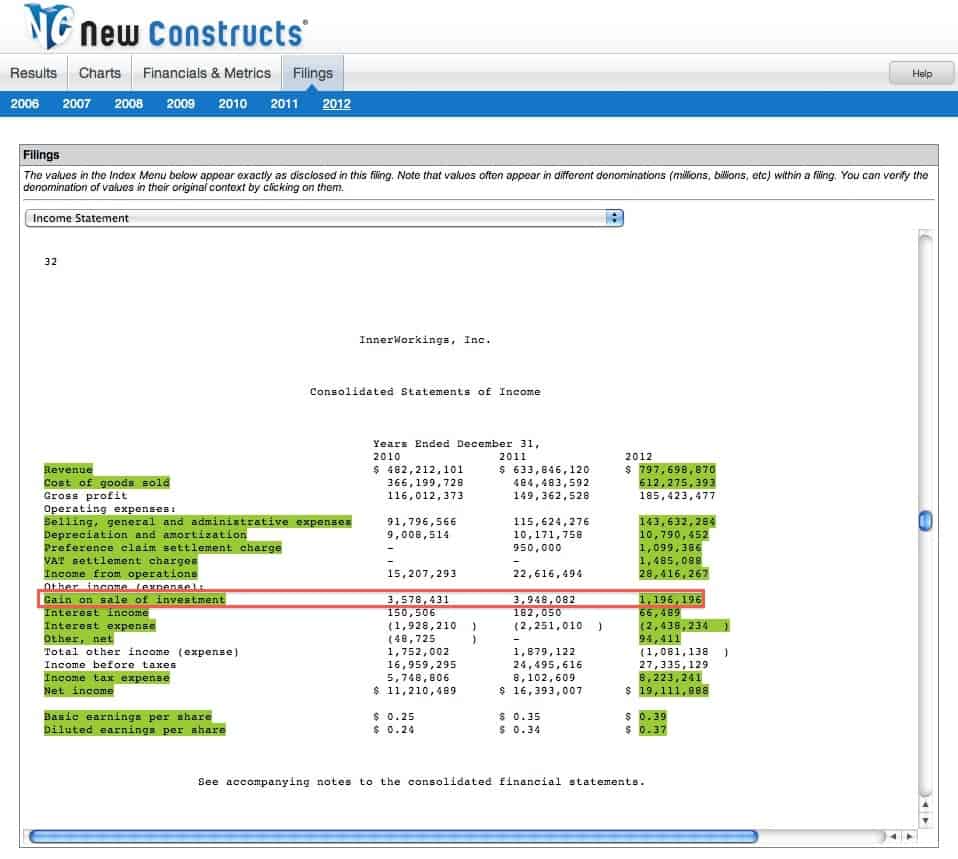958x859 pixels.
Task: Open the Financials & Metrics tab
Action: [x=207, y=73]
